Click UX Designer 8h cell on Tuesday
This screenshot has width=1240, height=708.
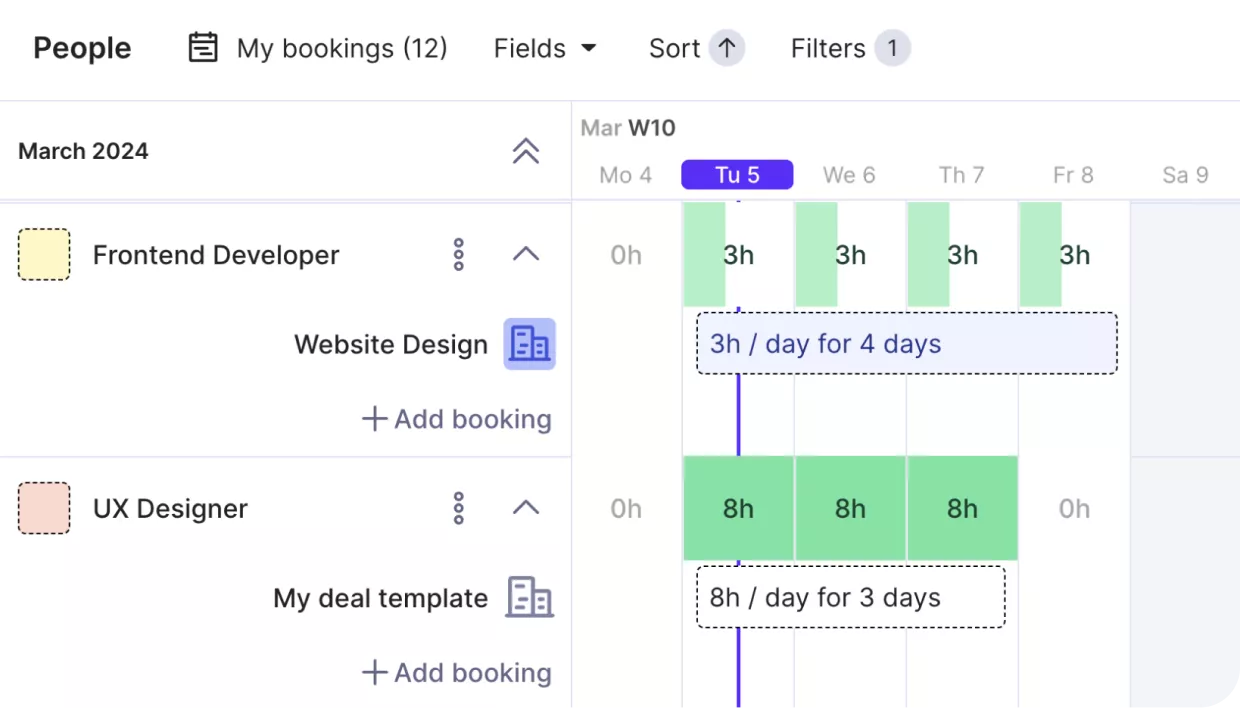[738, 508]
